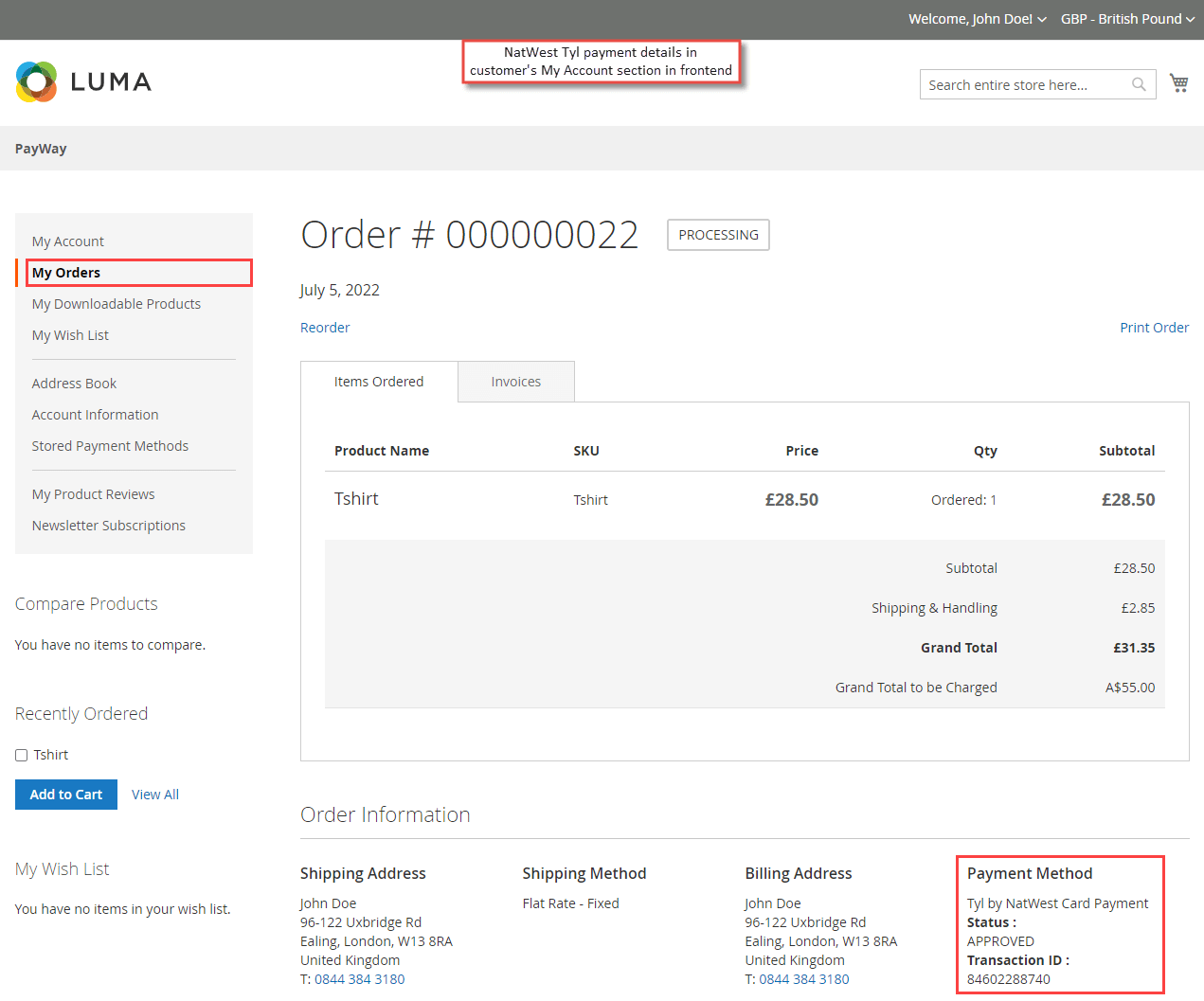The height and width of the screenshot is (1001, 1204).
Task: Open the shopping cart icon
Action: pos(1178,83)
